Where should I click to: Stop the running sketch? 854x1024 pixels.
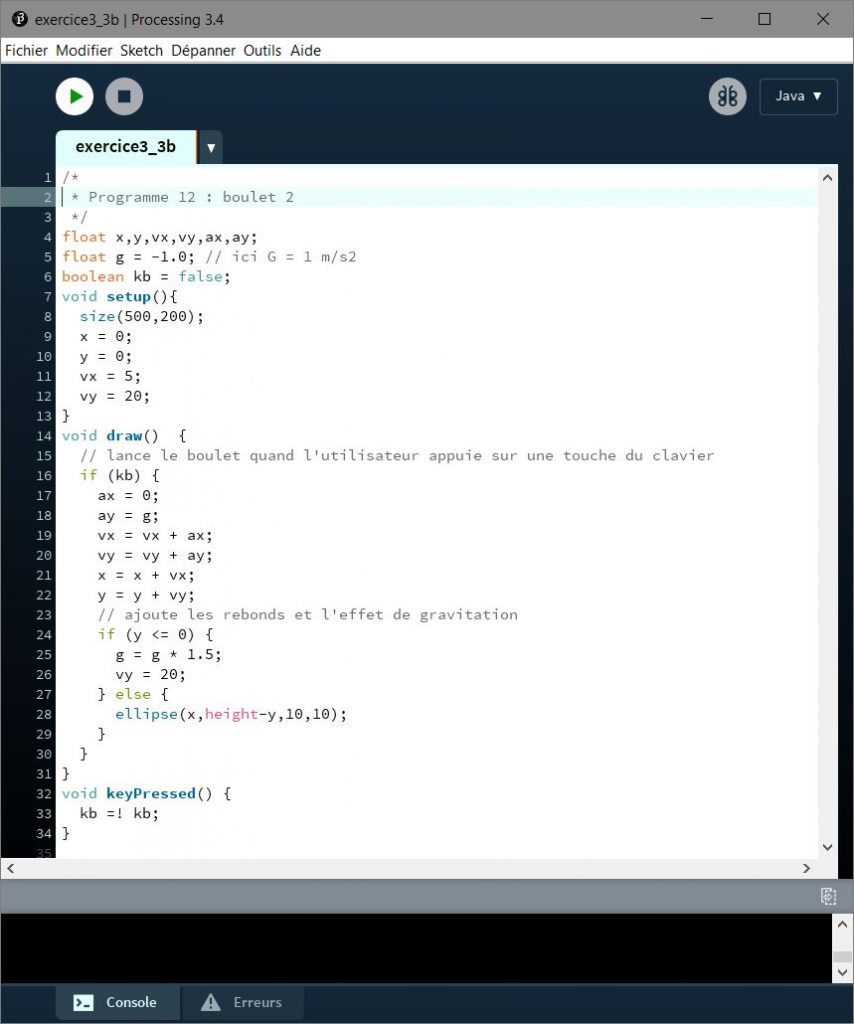(x=124, y=97)
